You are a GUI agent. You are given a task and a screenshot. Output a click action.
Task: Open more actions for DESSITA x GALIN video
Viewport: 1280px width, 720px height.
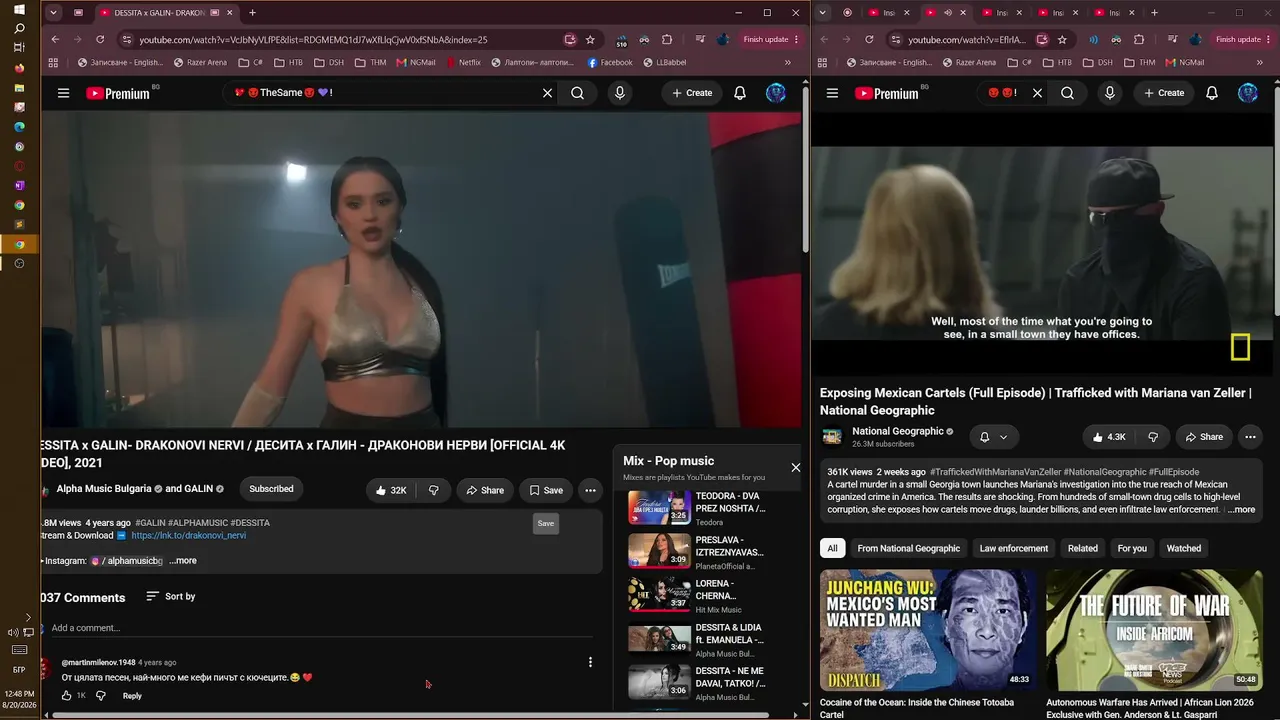[590, 490]
